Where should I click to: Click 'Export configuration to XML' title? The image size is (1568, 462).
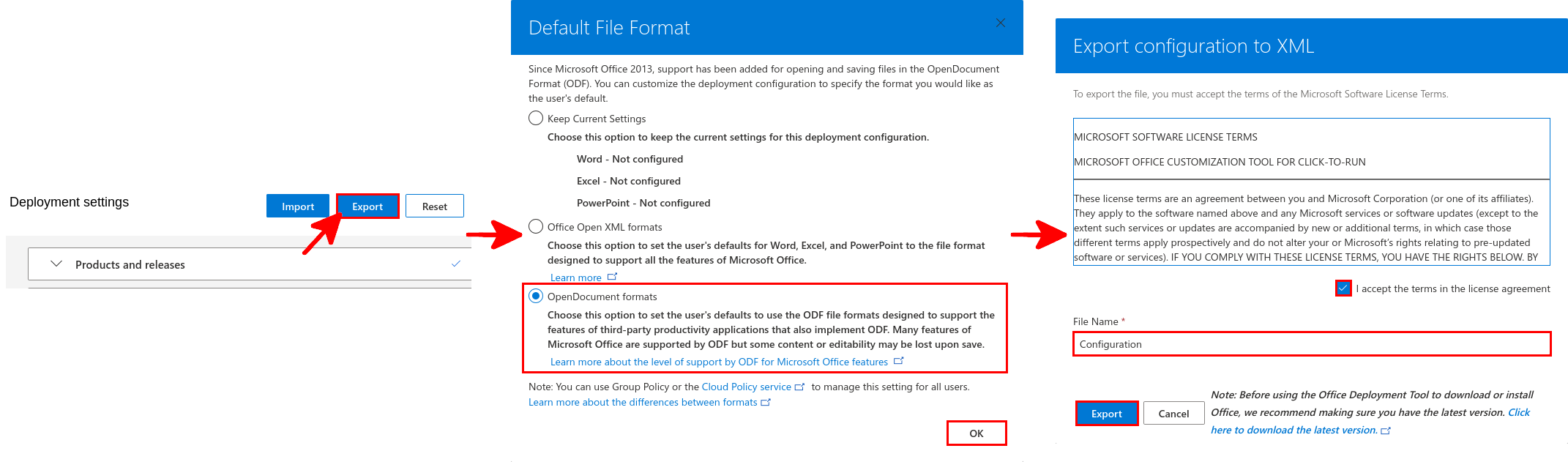[1194, 46]
